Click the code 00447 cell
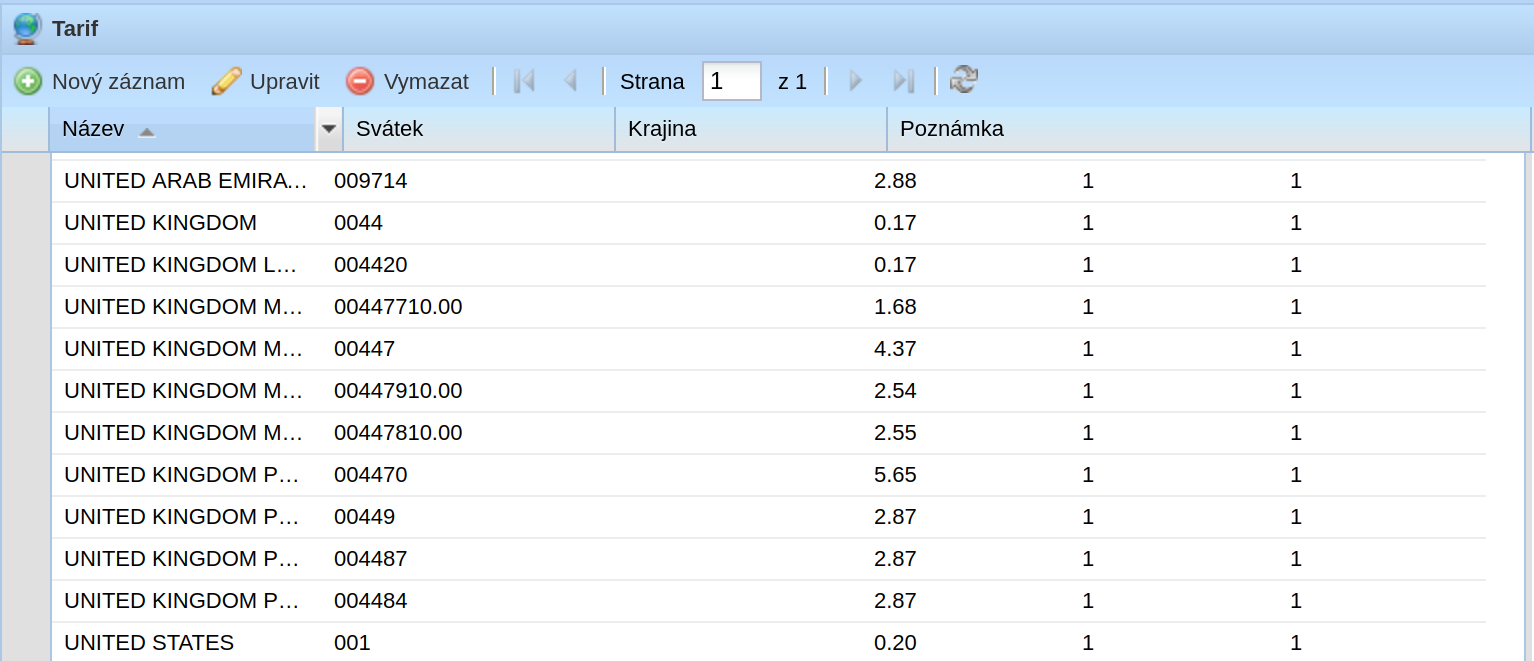This screenshot has height=661, width=1534. tap(365, 349)
